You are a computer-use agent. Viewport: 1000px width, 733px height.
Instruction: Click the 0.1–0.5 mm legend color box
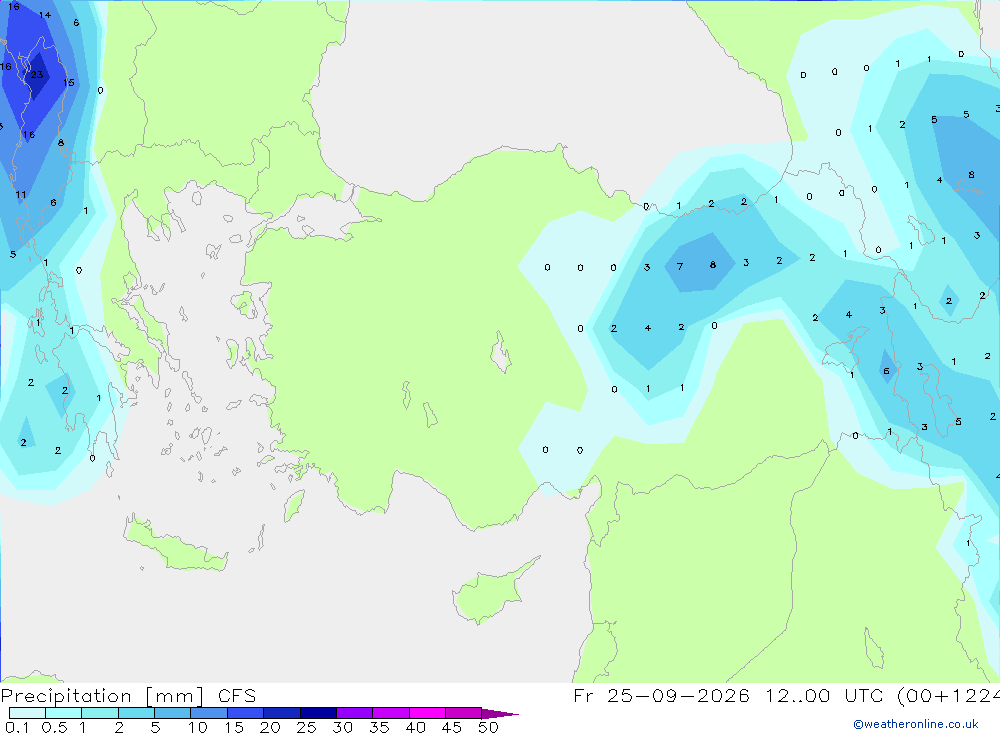pos(27,713)
